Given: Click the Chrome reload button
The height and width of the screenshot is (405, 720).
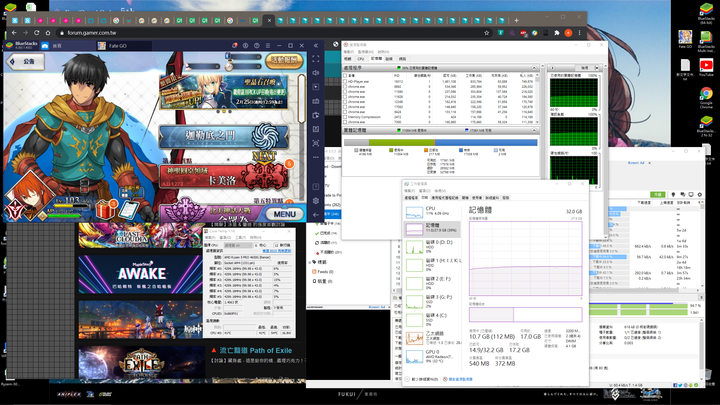Looking at the screenshot, I should click(37, 33).
